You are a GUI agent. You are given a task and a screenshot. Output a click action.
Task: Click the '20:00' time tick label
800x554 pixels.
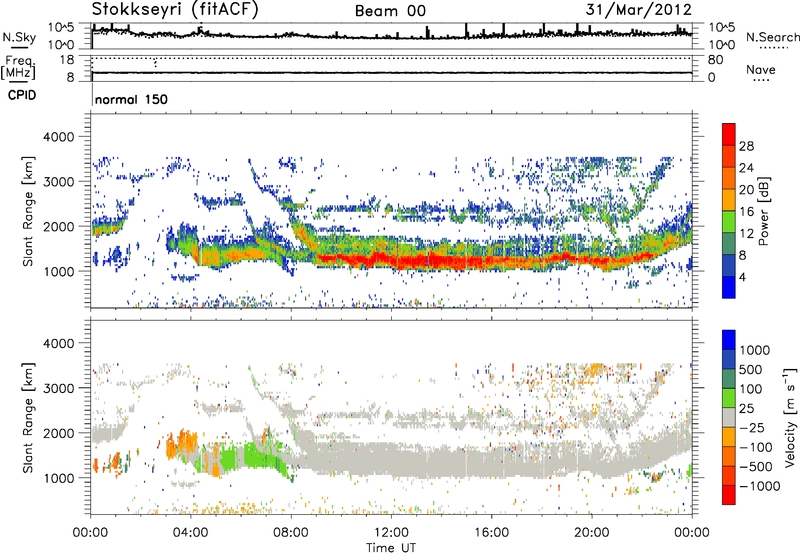click(592, 533)
